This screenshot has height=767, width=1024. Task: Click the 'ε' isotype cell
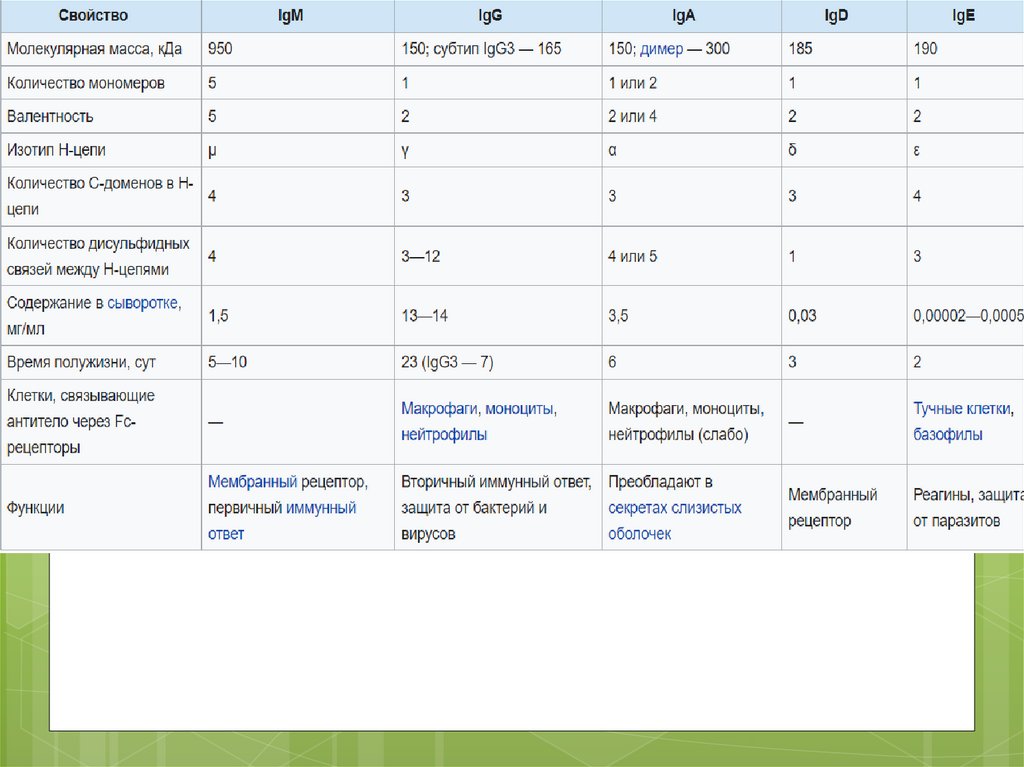coord(916,151)
